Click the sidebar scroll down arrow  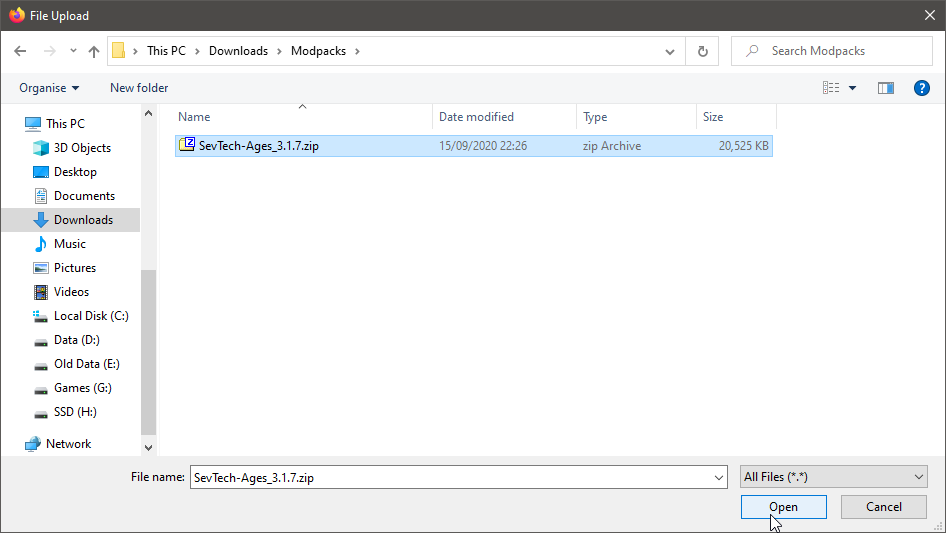click(148, 448)
